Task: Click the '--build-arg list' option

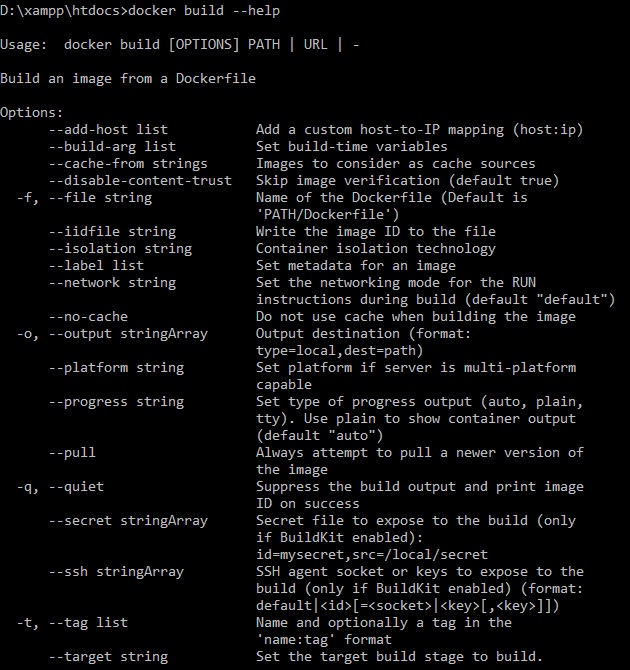Action: (112, 146)
